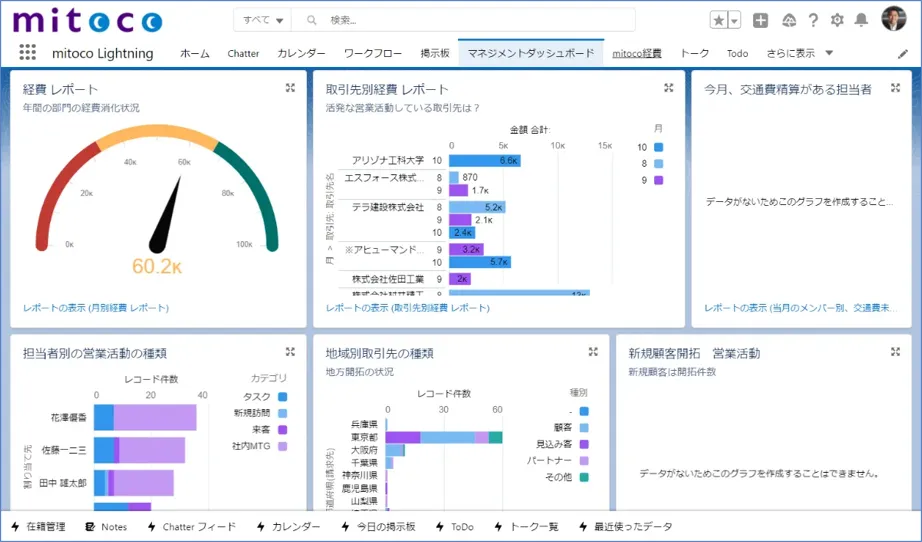
Task: Click the month 9 legend swatch
Action: 659,180
